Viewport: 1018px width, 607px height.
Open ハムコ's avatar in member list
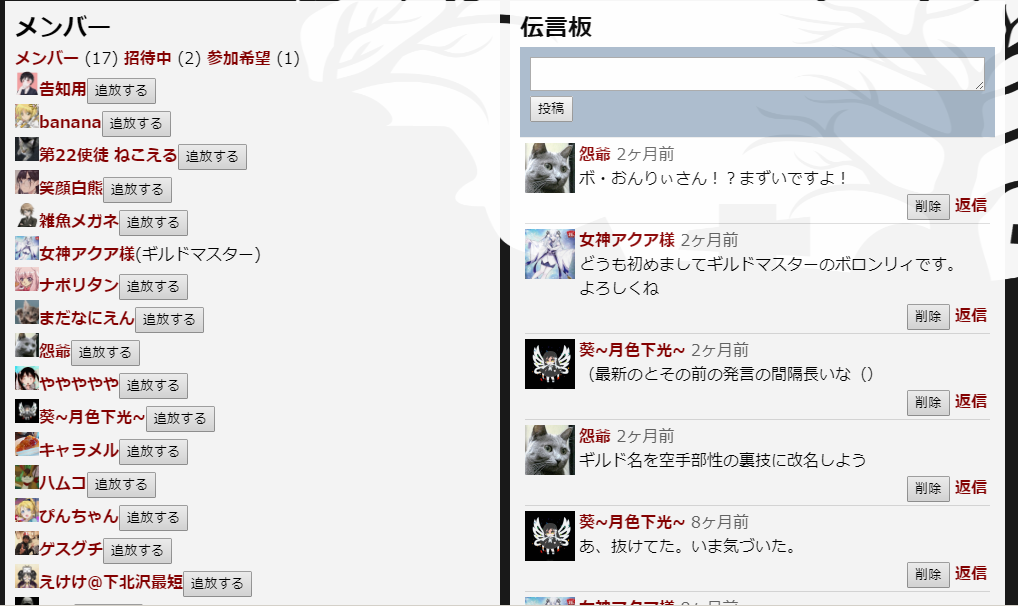(x=27, y=477)
